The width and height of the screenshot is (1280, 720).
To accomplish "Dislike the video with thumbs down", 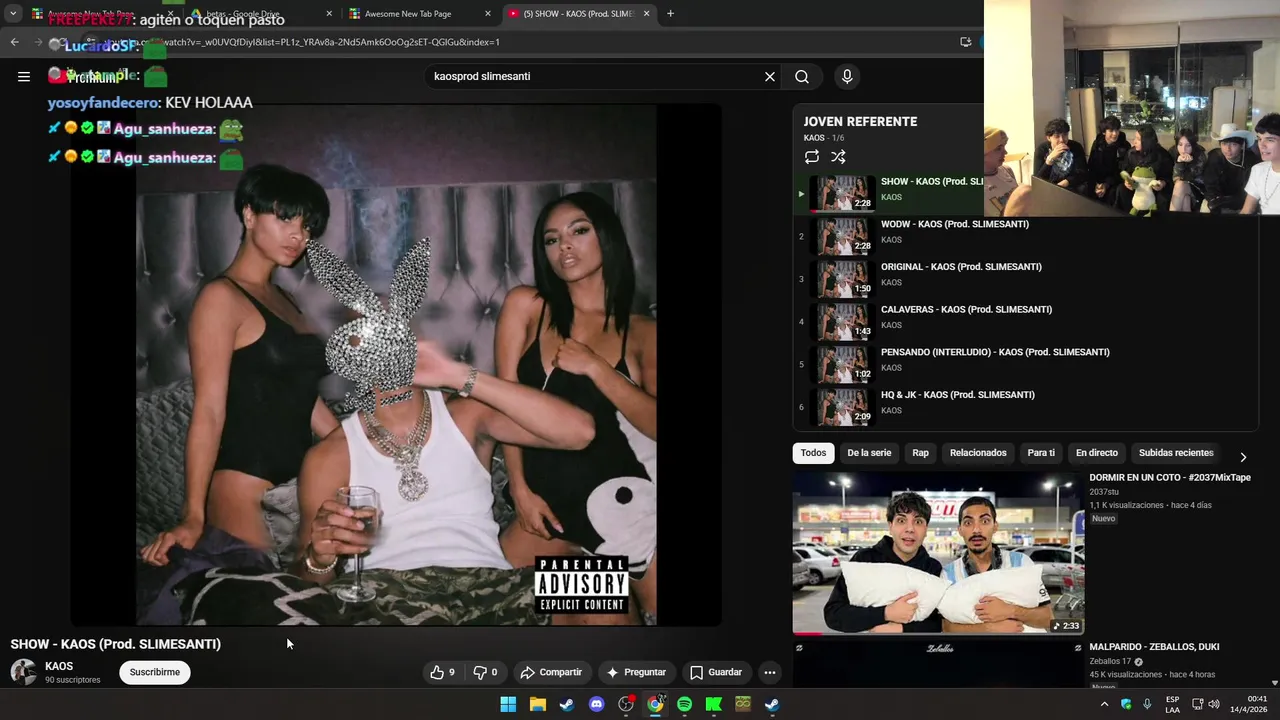I will 485,672.
